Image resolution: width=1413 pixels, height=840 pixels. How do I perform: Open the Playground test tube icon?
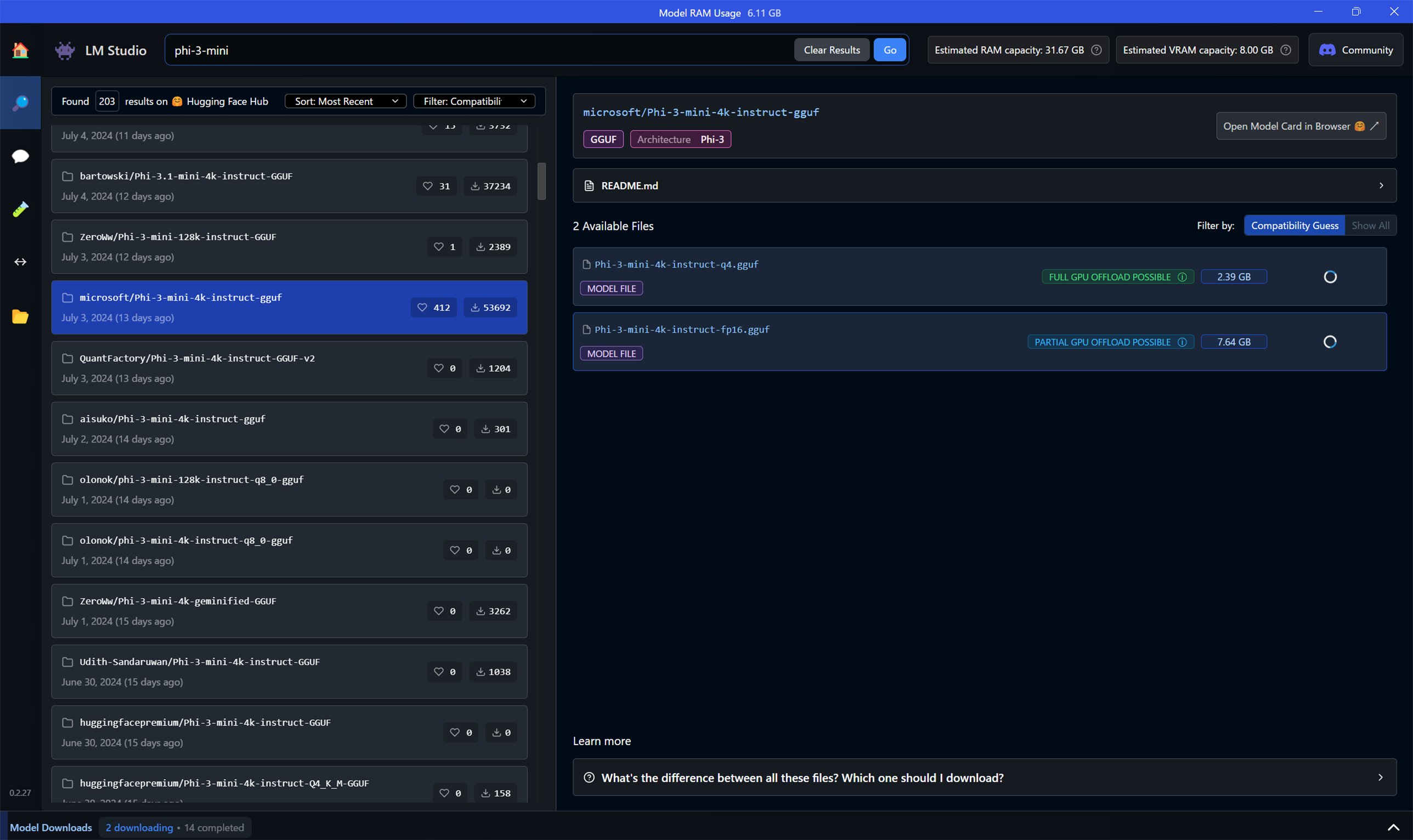[20, 209]
